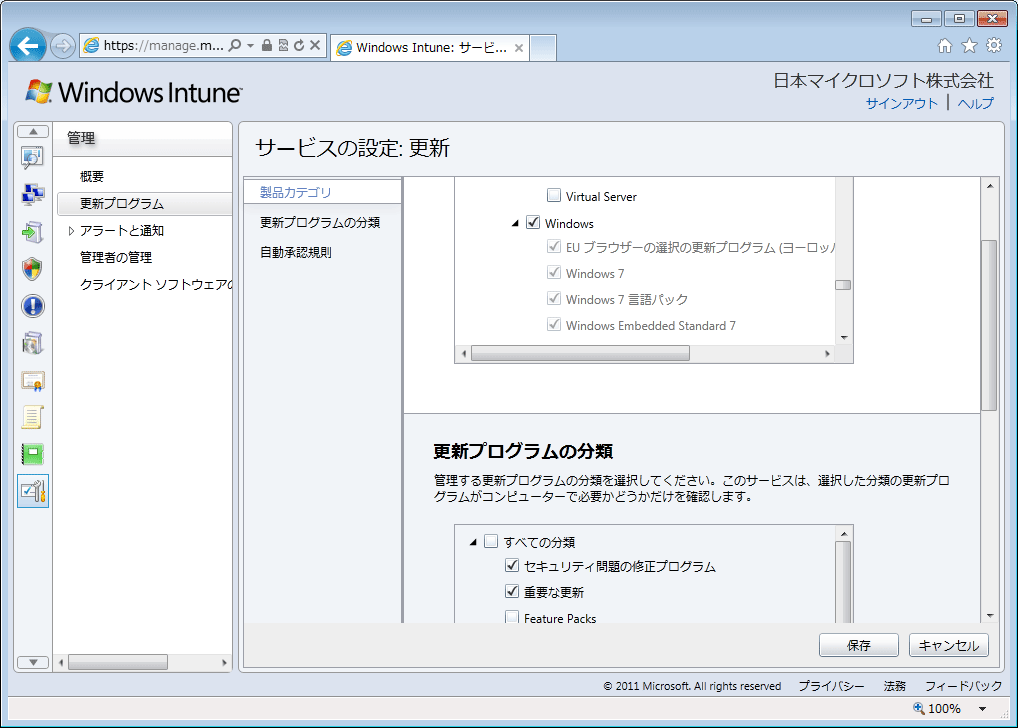Click the security lock icon in address bar

click(266, 45)
